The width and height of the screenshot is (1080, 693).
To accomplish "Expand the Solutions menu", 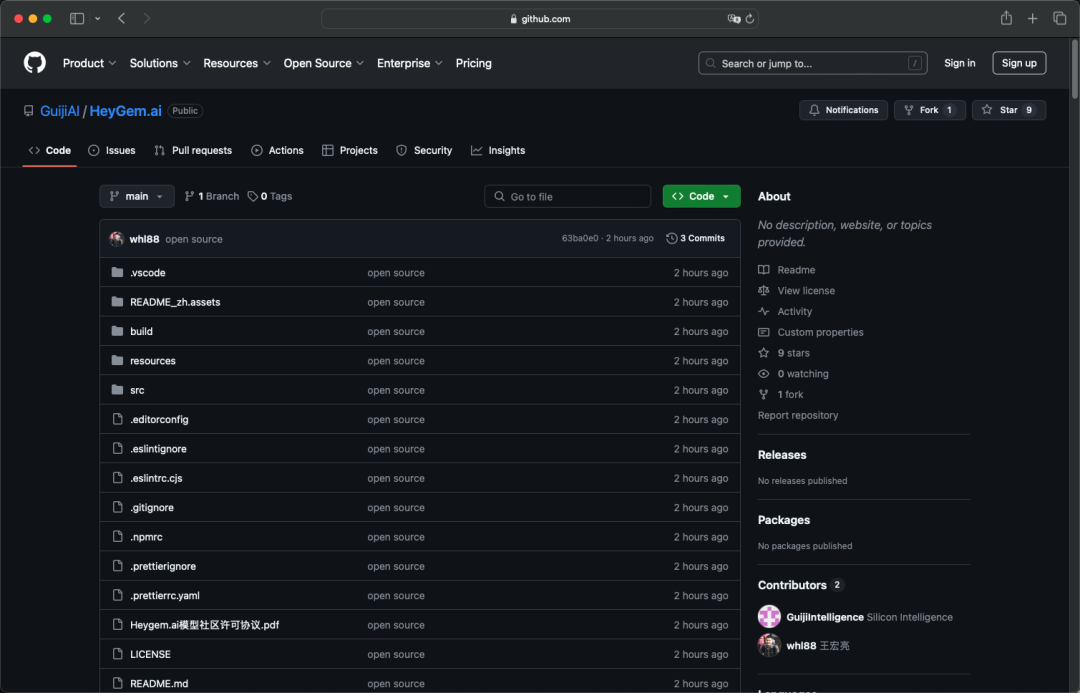I will tap(160, 63).
